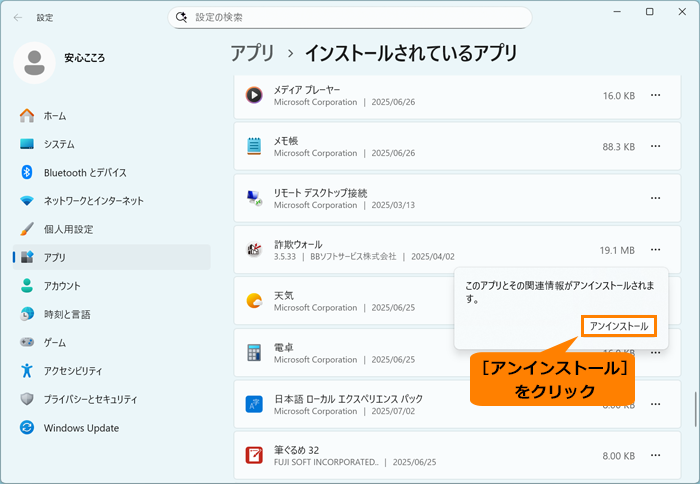Click the アカウント person icon

point(27,286)
